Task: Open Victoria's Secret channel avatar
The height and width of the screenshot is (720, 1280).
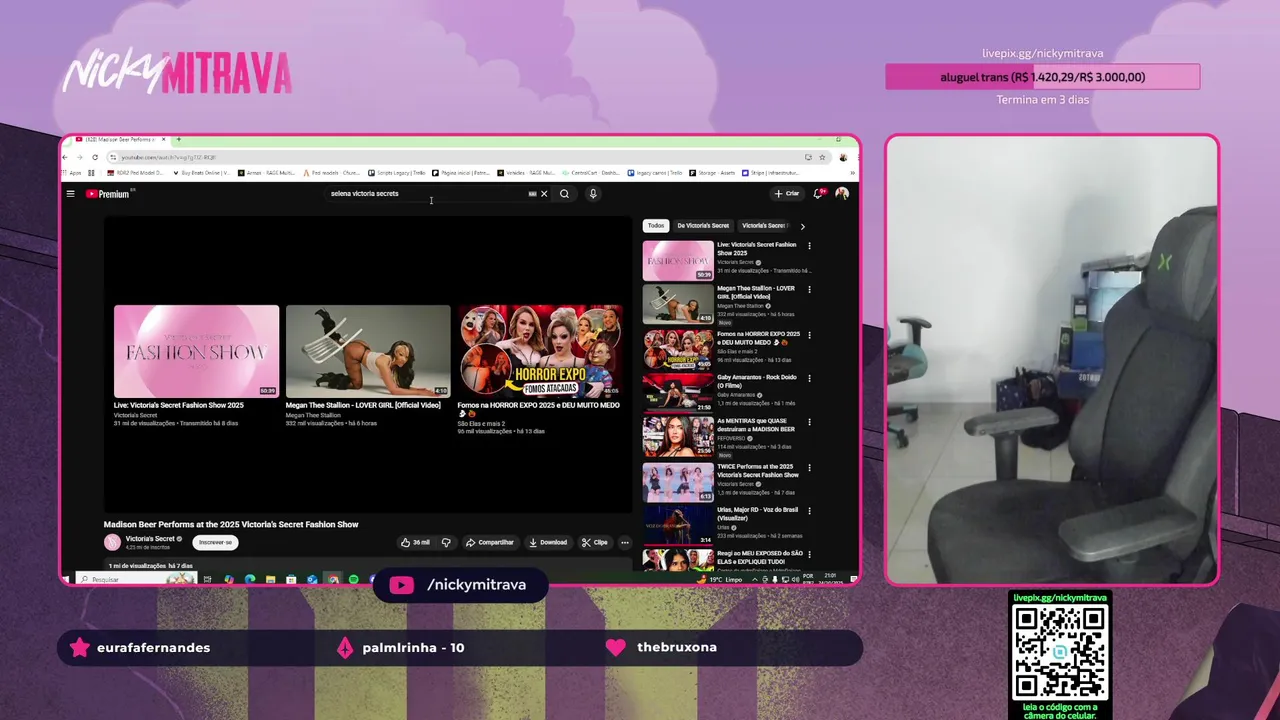Action: click(112, 542)
